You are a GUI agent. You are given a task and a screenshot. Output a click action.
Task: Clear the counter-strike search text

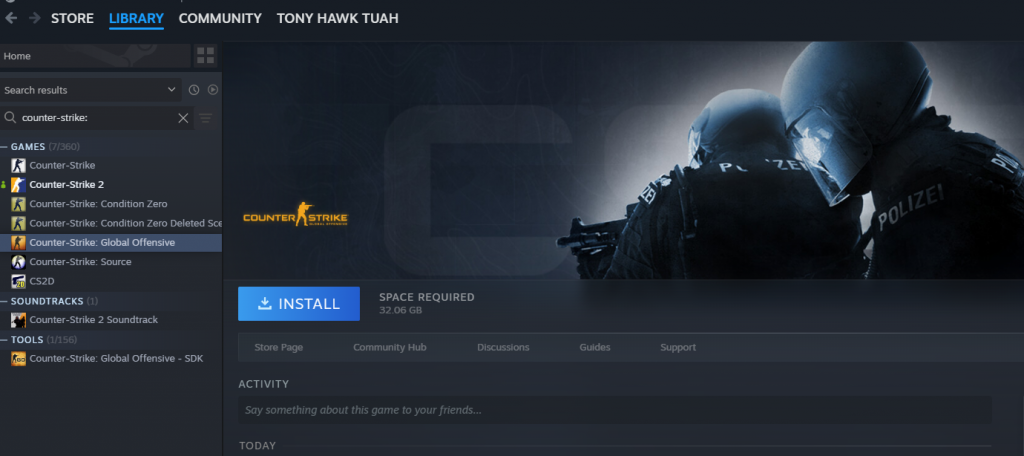(x=183, y=118)
